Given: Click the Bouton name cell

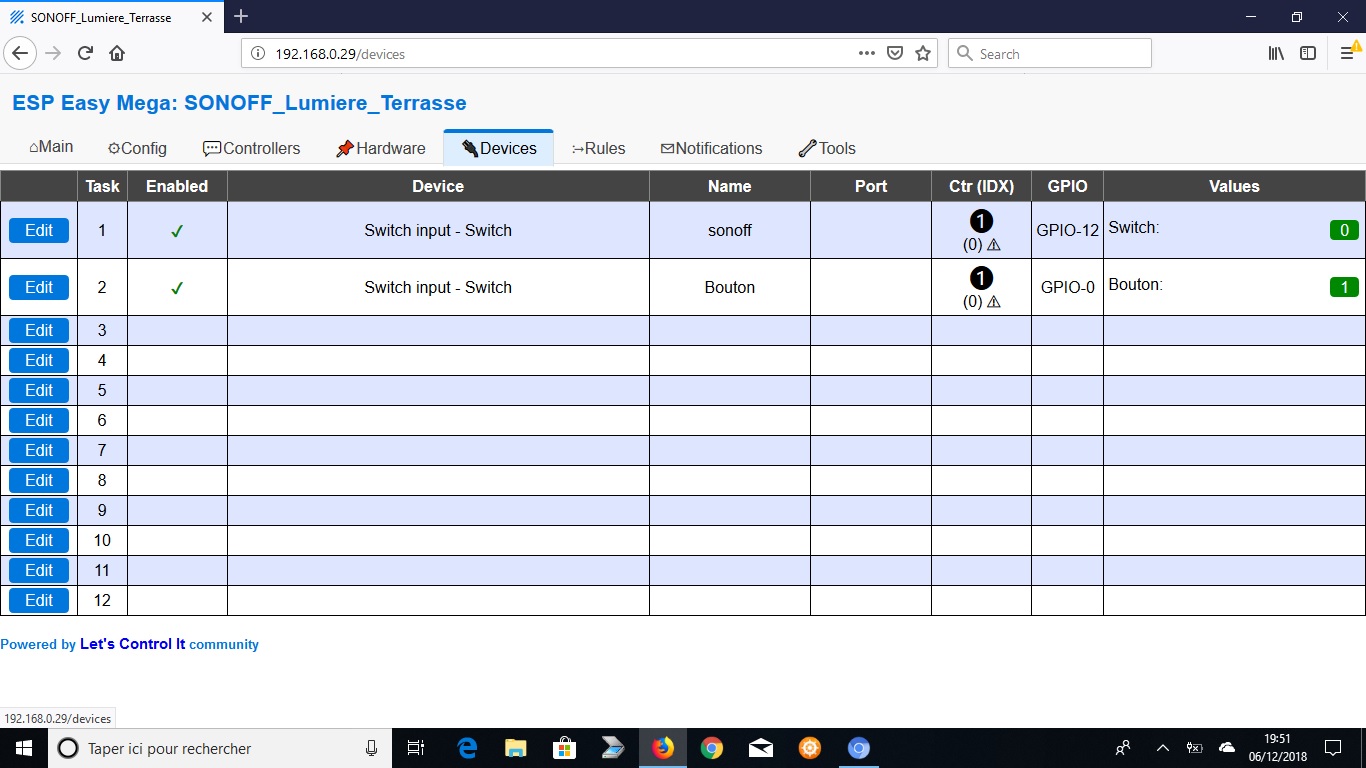Looking at the screenshot, I should click(730, 287).
